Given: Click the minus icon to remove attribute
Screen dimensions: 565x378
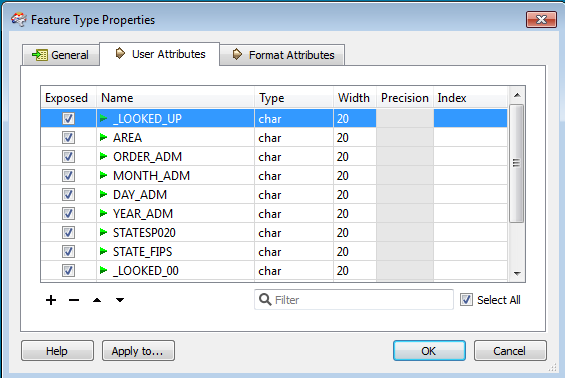Looking at the screenshot, I should coord(74,300).
